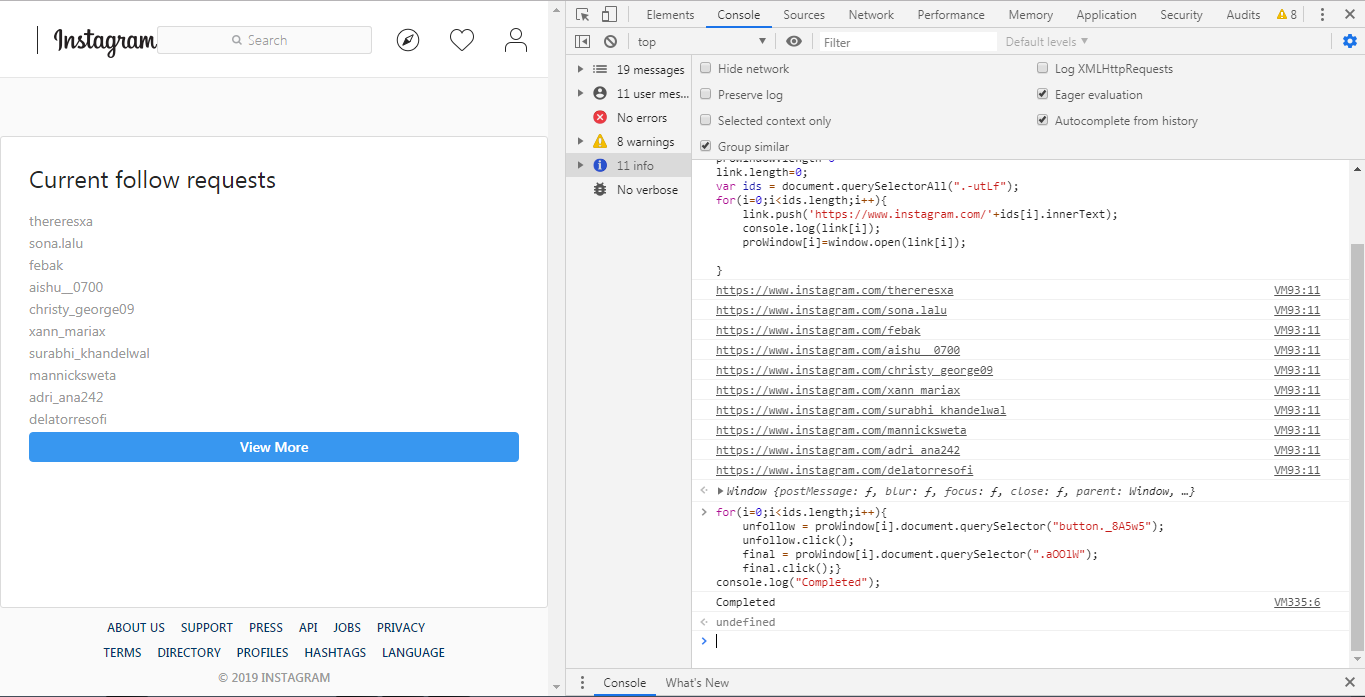Open Instagram Explore compass icon

pyautogui.click(x=408, y=40)
